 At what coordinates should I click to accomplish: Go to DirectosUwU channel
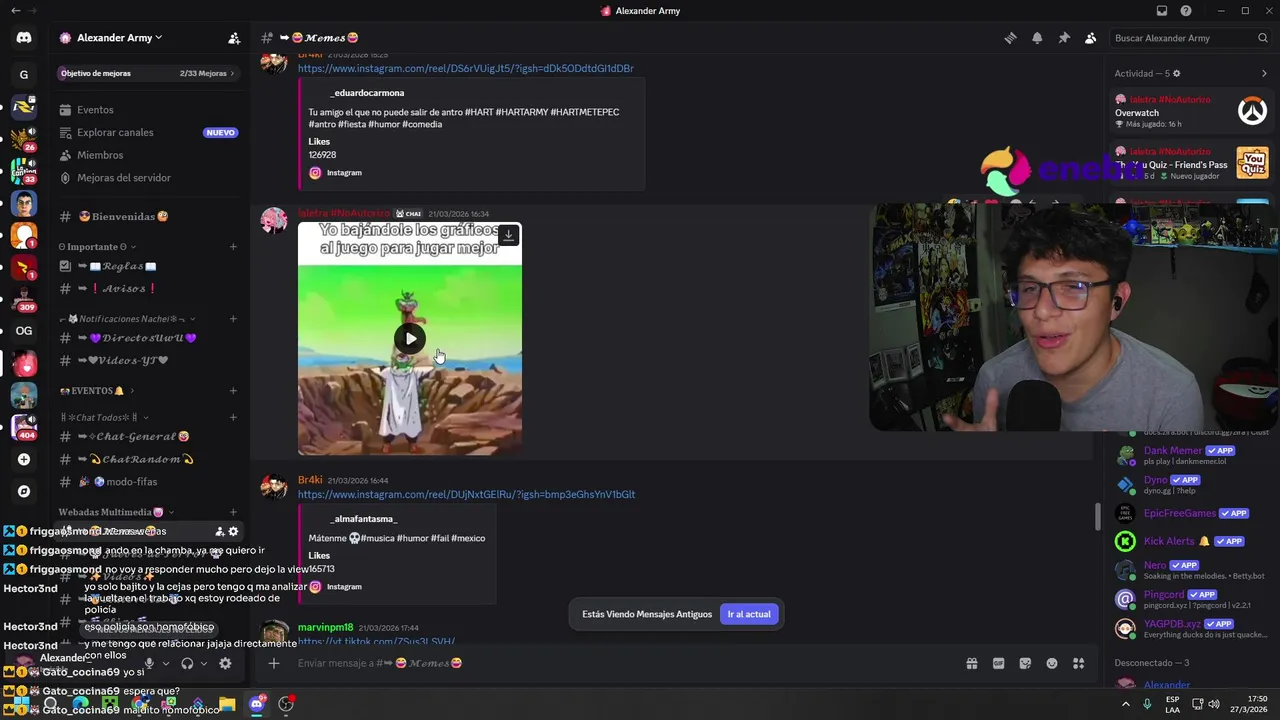(148, 338)
